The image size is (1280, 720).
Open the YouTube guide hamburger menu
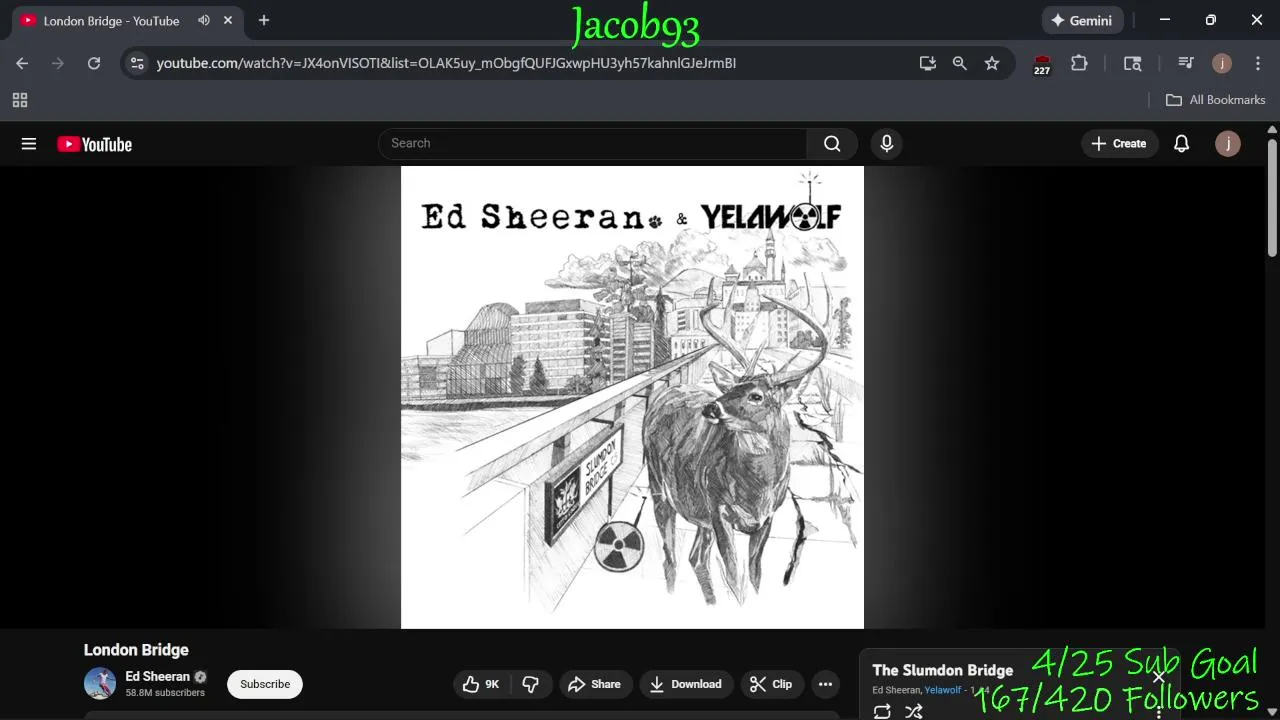click(x=29, y=144)
